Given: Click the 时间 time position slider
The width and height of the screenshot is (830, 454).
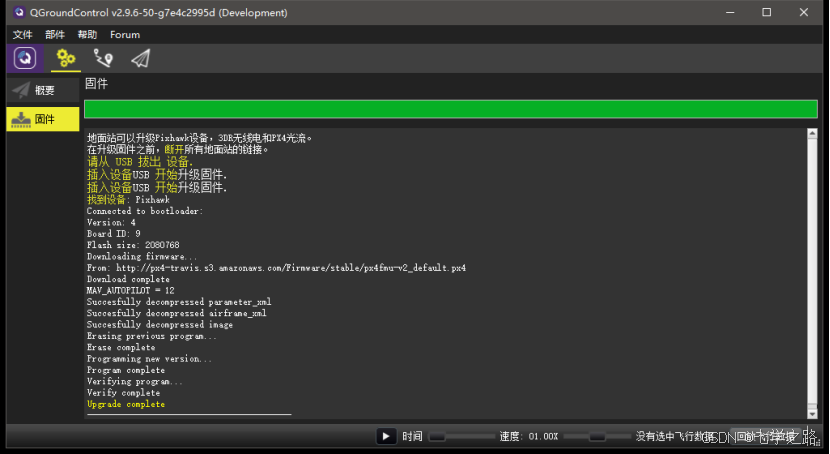Looking at the screenshot, I should pos(461,437).
